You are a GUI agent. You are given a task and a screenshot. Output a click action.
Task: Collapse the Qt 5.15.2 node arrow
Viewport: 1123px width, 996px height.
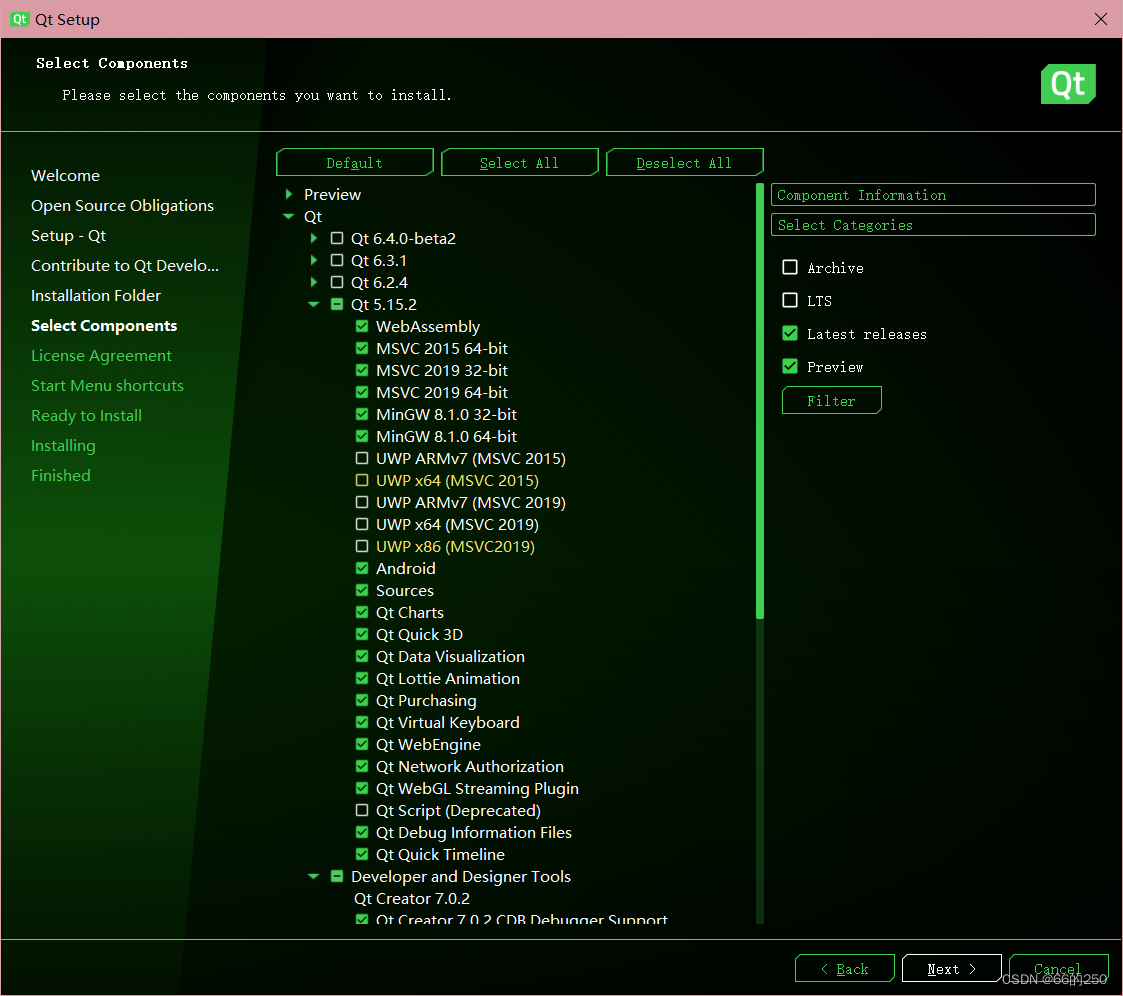(314, 304)
